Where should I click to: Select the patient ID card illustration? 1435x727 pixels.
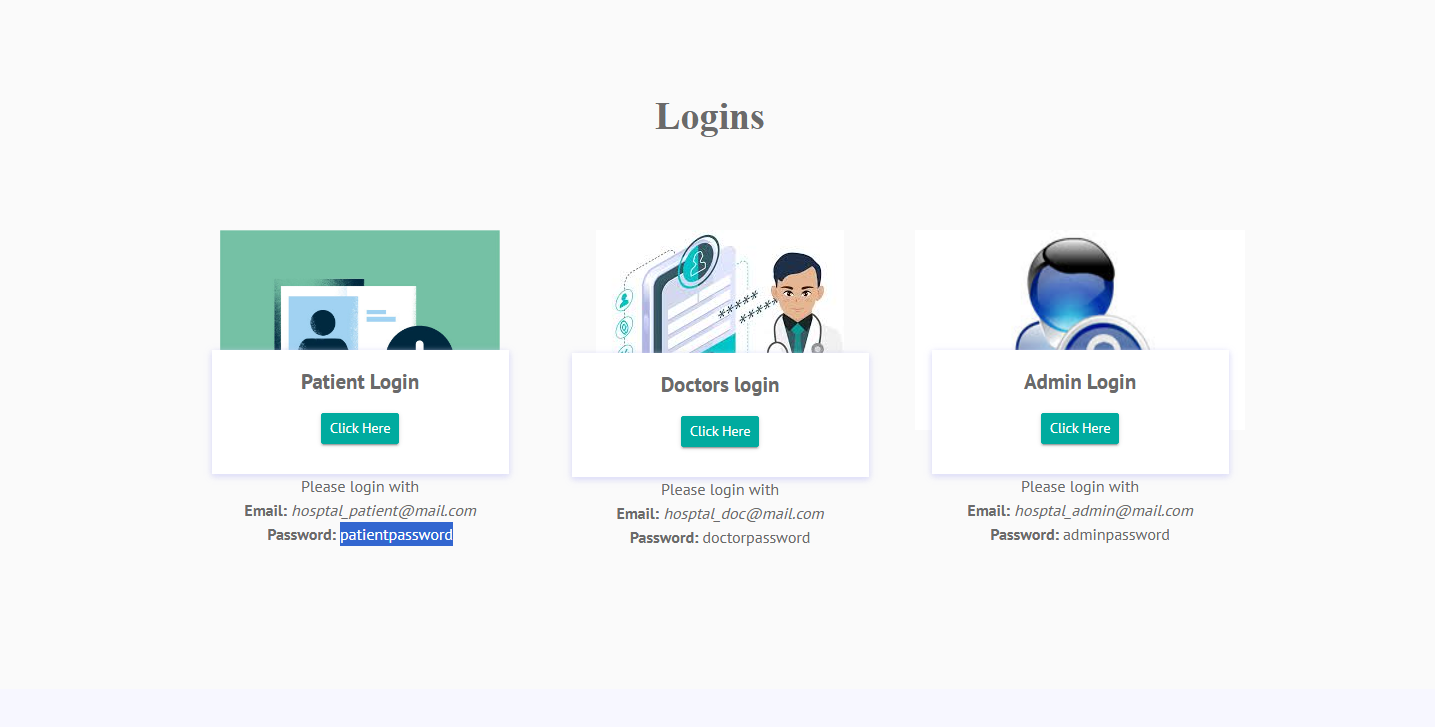click(360, 290)
